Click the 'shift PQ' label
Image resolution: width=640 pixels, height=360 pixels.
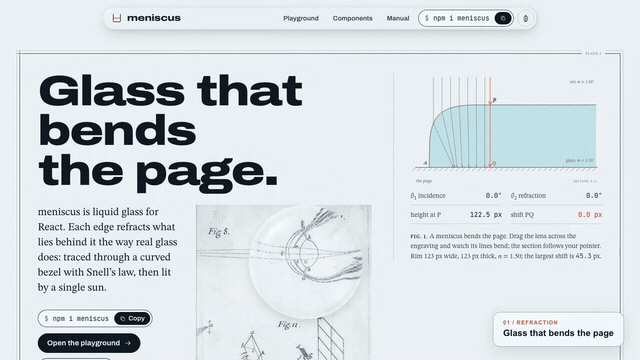(522, 215)
